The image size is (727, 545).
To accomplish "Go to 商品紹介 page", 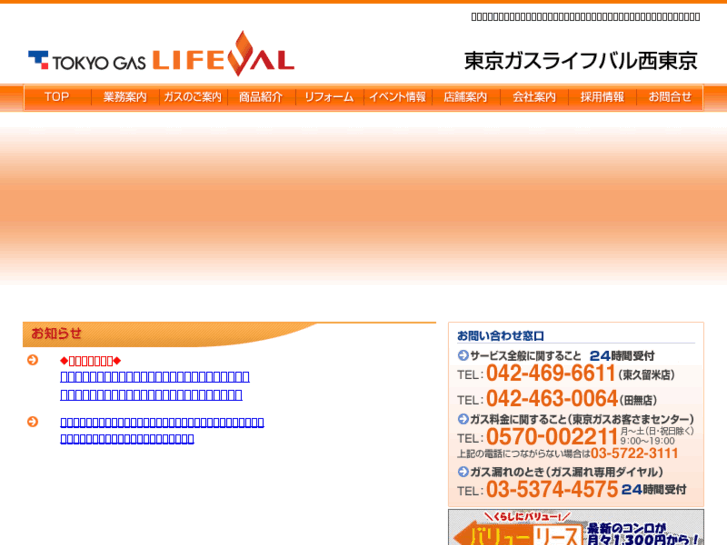I will [261, 97].
